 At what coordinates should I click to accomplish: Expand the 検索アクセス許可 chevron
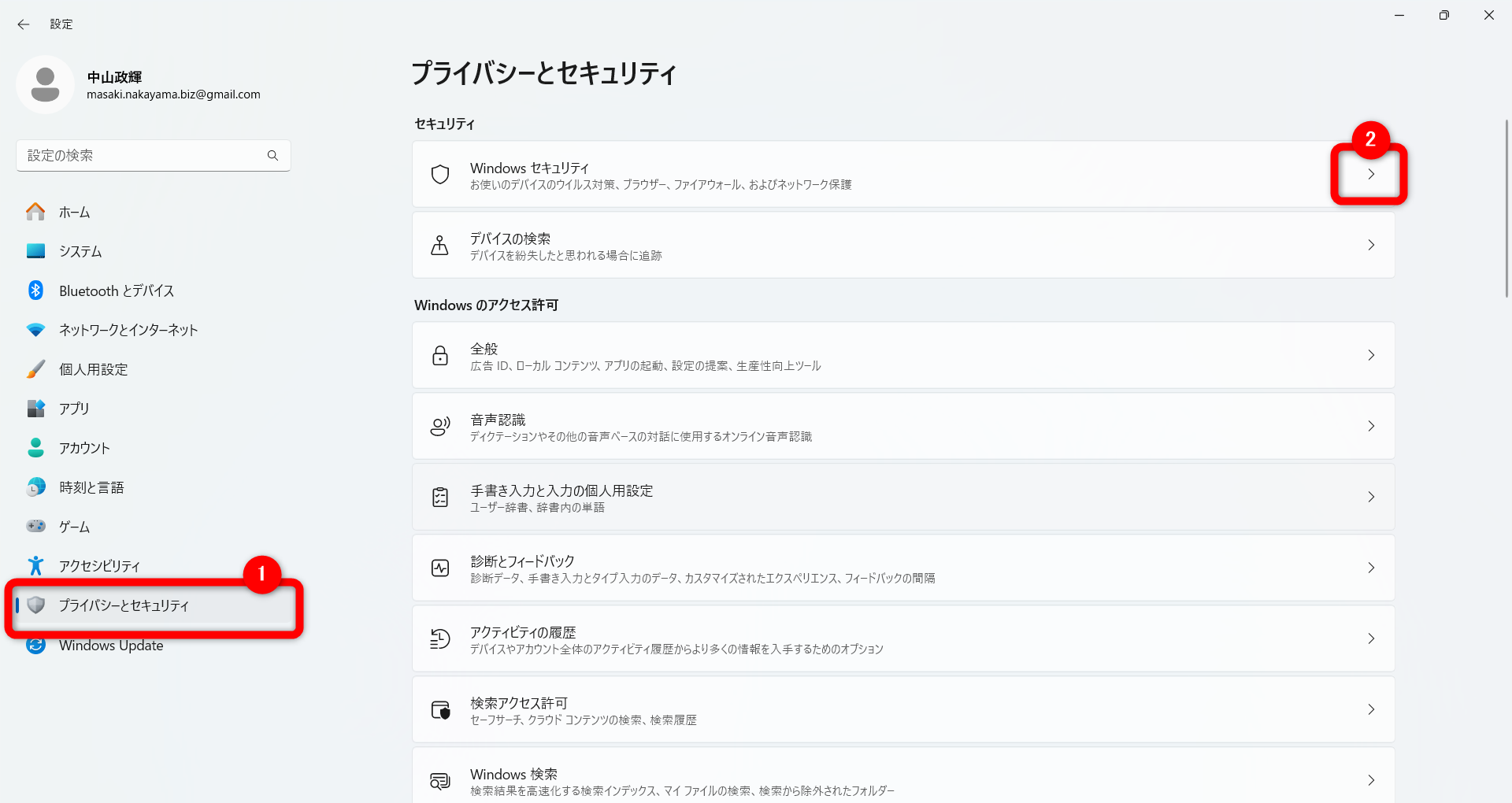coord(1370,710)
